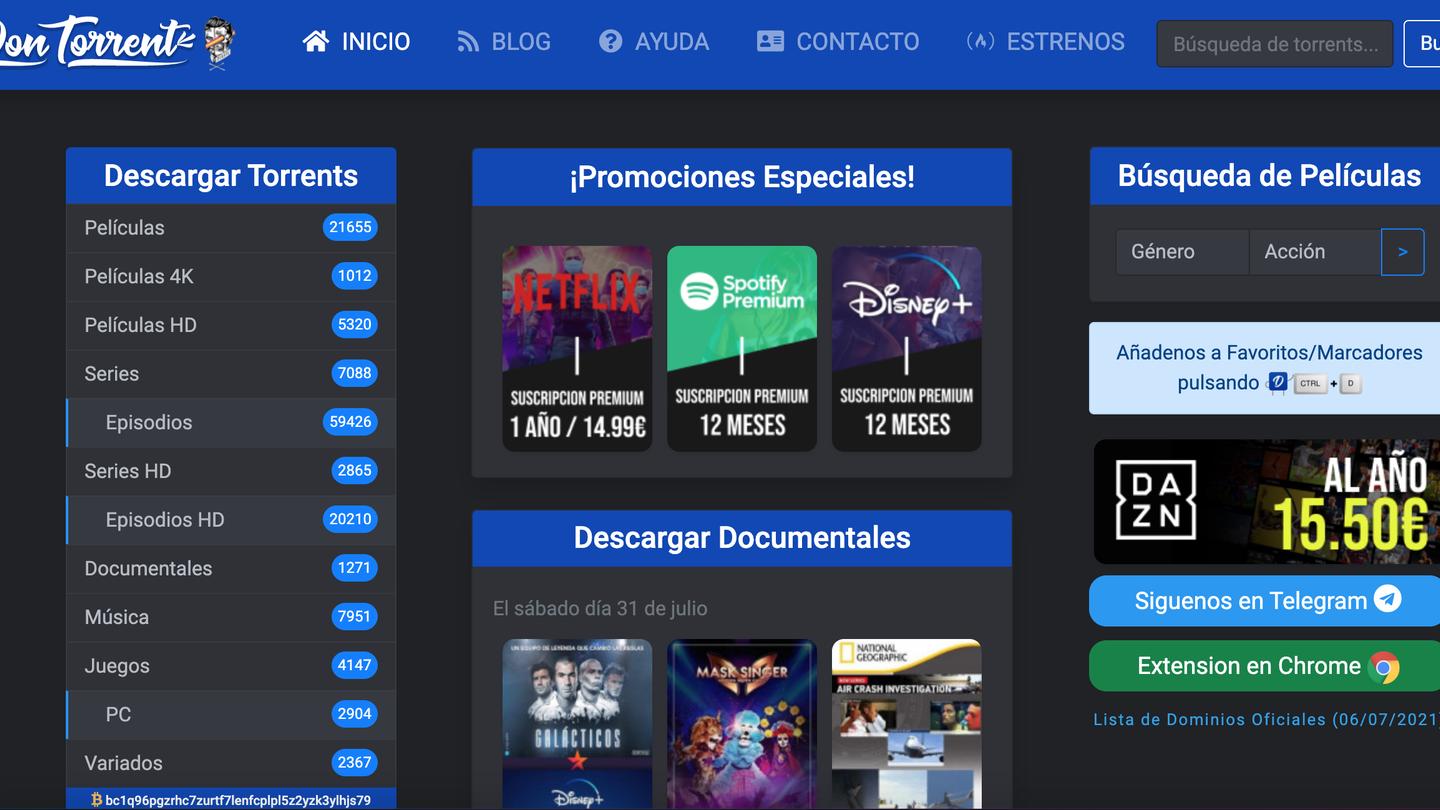Viewport: 1440px width, 810px height.
Task: Open the Mask Singer documentary poster
Action: pyautogui.click(x=742, y=723)
